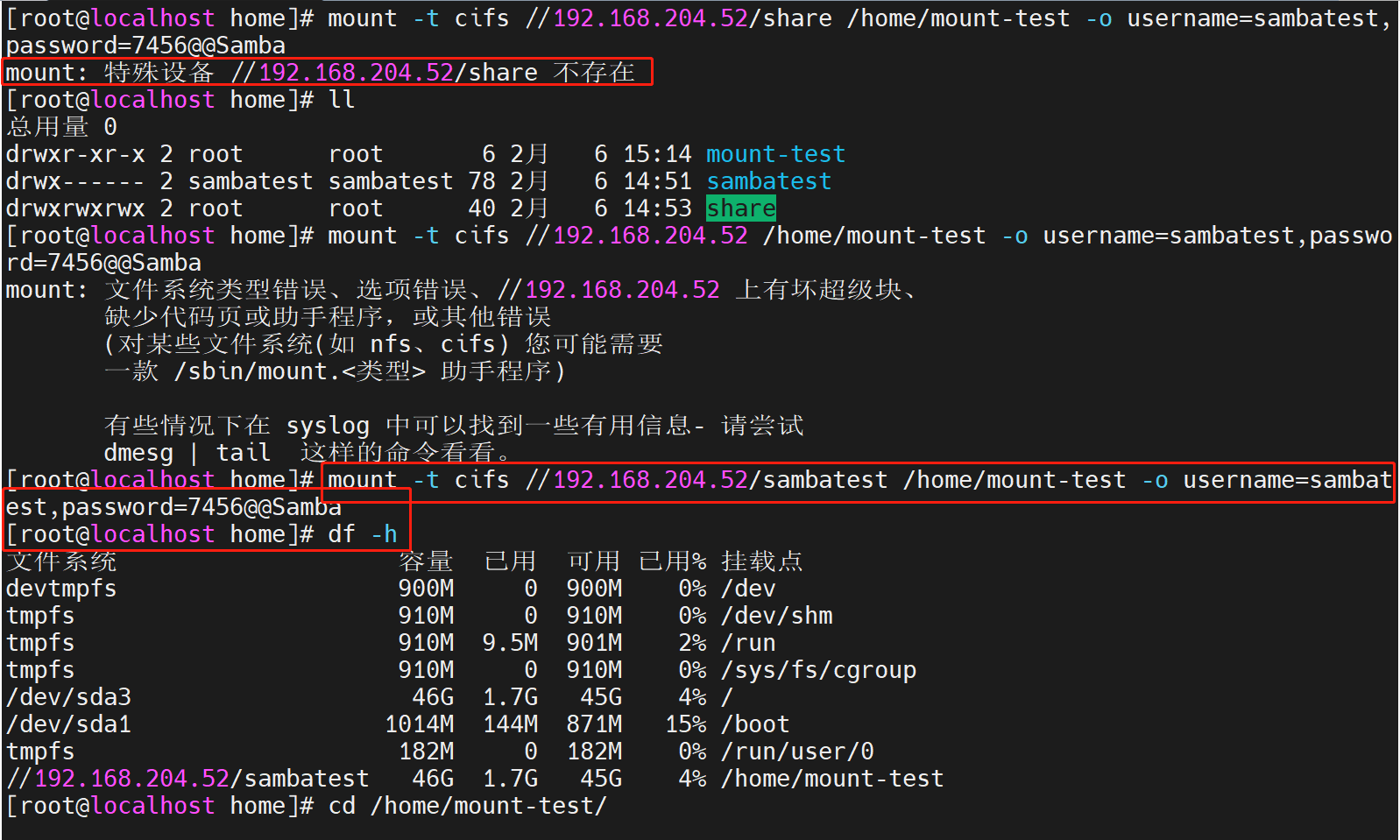Click the blue sambatest directory name in listing
1400x840 pixels.
[x=768, y=181]
